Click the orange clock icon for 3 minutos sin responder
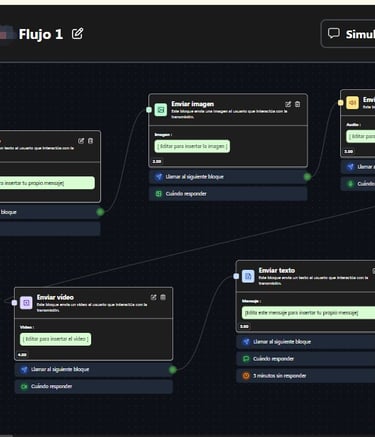 click(x=246, y=376)
